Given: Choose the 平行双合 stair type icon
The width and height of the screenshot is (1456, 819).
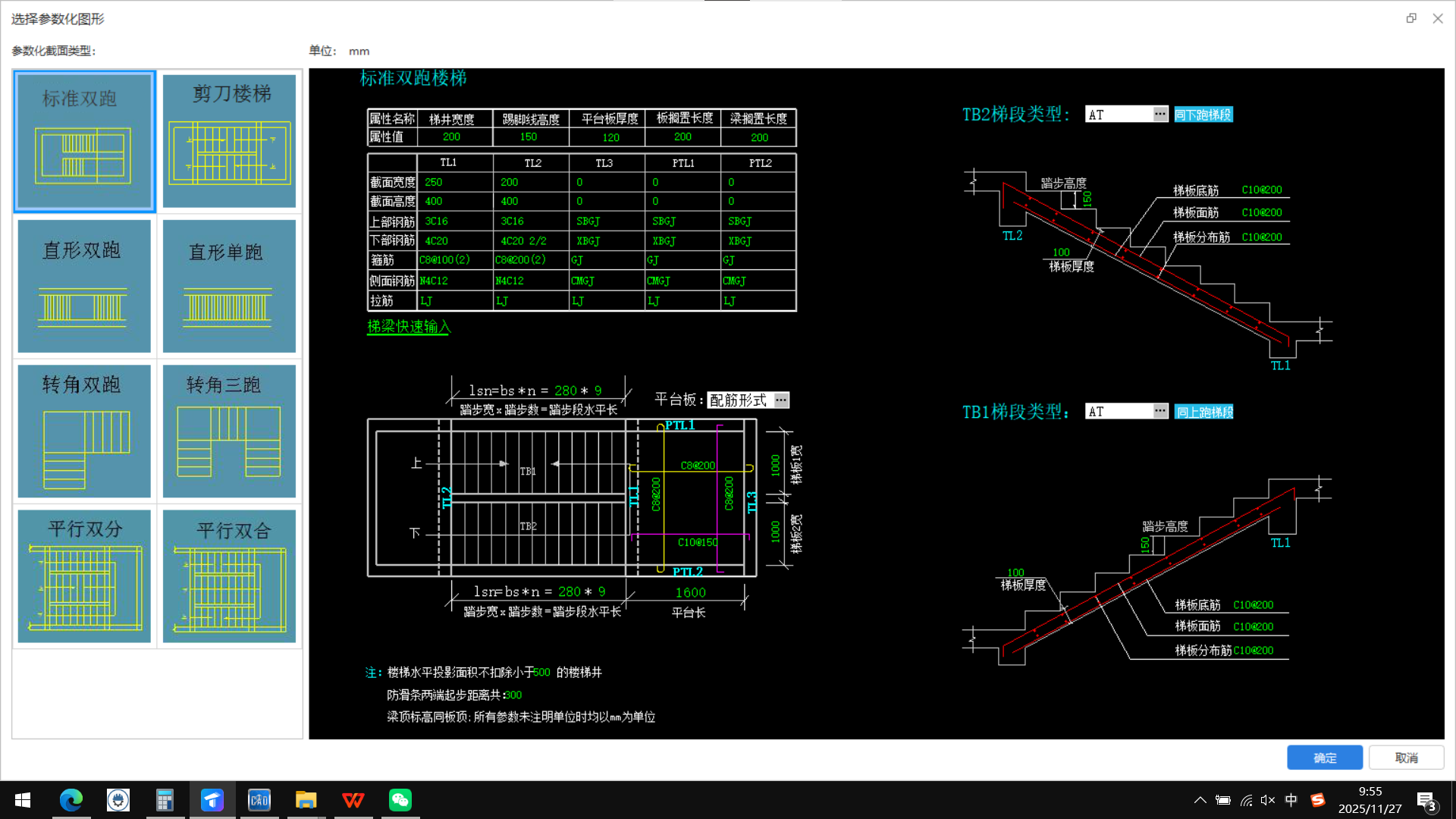Looking at the screenshot, I should click(229, 576).
